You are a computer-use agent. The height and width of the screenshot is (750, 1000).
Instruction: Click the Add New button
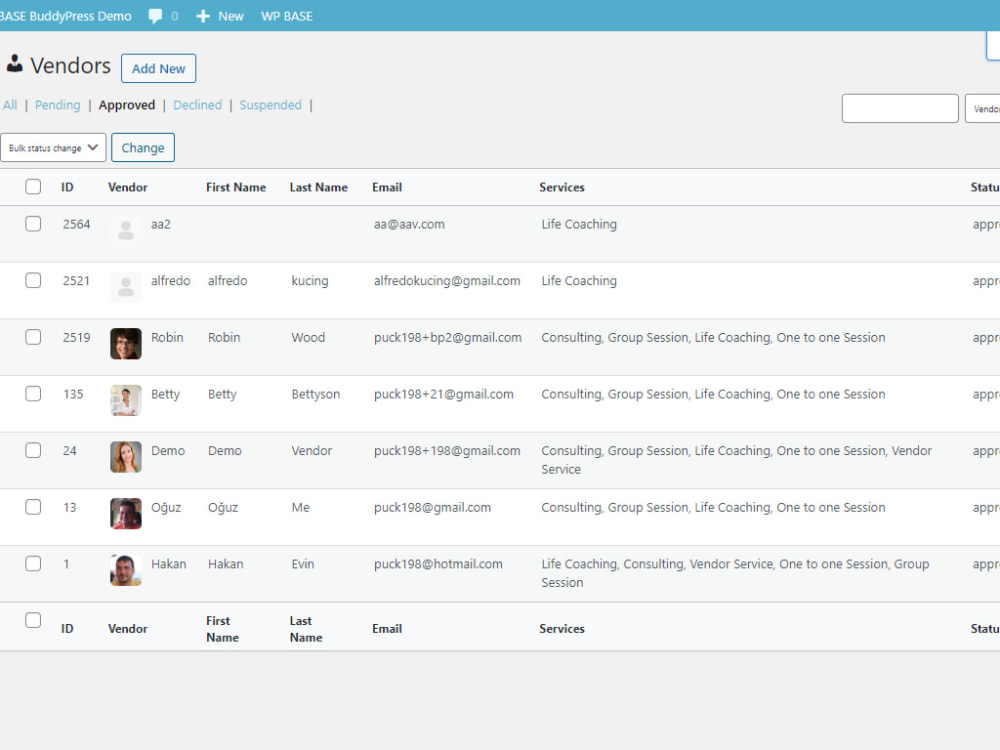pyautogui.click(x=158, y=68)
